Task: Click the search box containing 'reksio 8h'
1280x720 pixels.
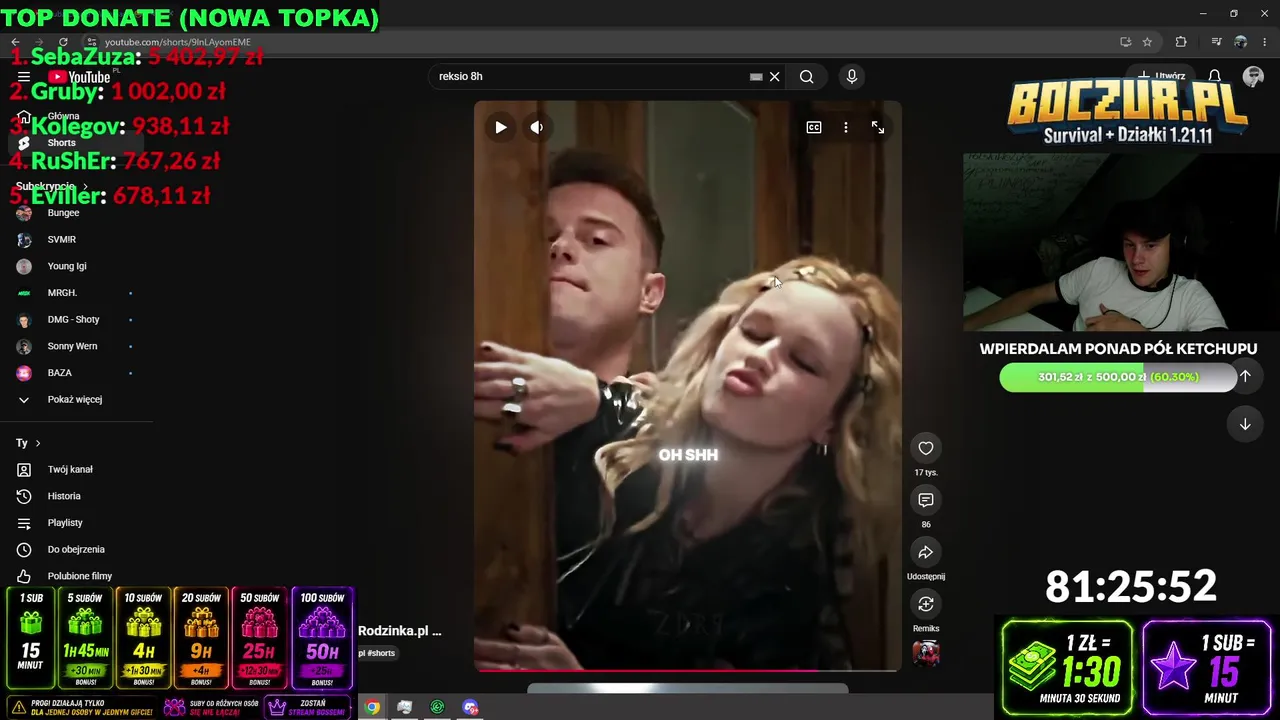Action: 590,77
